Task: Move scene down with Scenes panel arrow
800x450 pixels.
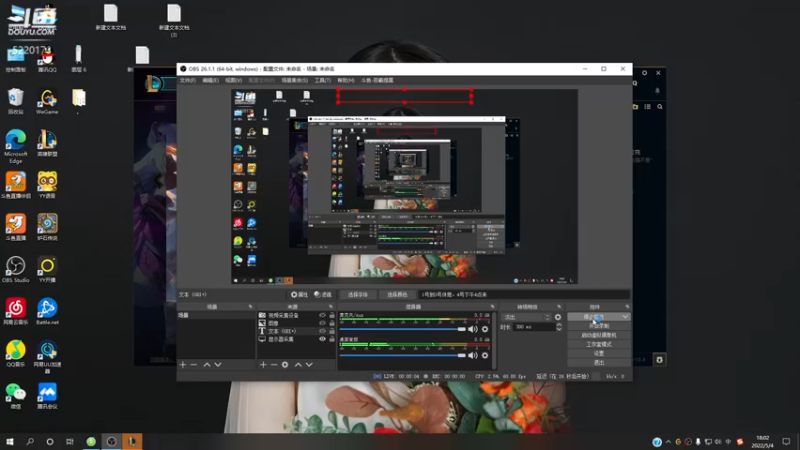Action: [218, 365]
